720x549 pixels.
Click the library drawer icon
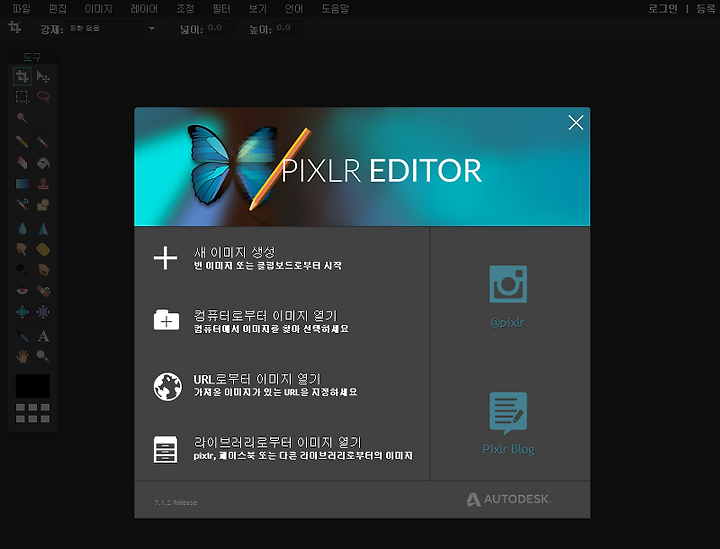165,449
